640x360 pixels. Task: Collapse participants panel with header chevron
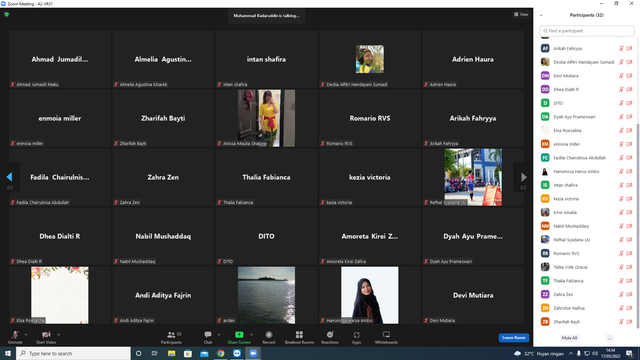point(542,15)
